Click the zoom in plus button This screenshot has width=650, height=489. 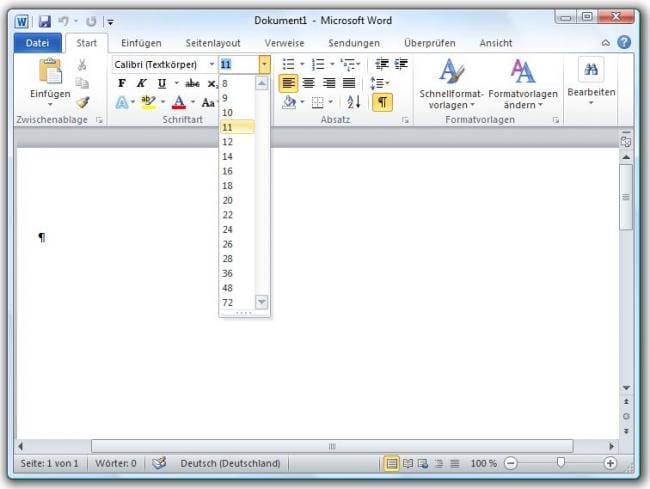point(609,463)
